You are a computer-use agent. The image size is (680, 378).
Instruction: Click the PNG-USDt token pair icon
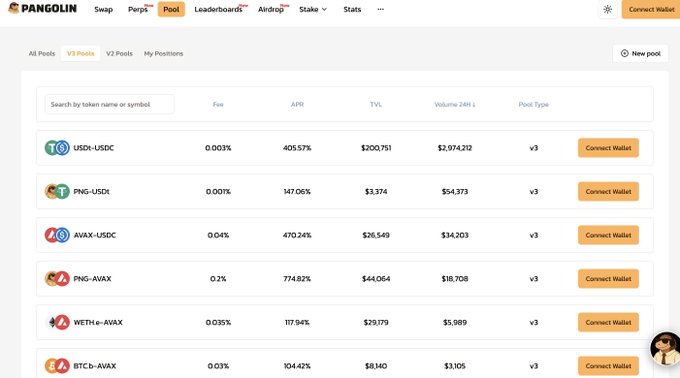pyautogui.click(x=57, y=191)
